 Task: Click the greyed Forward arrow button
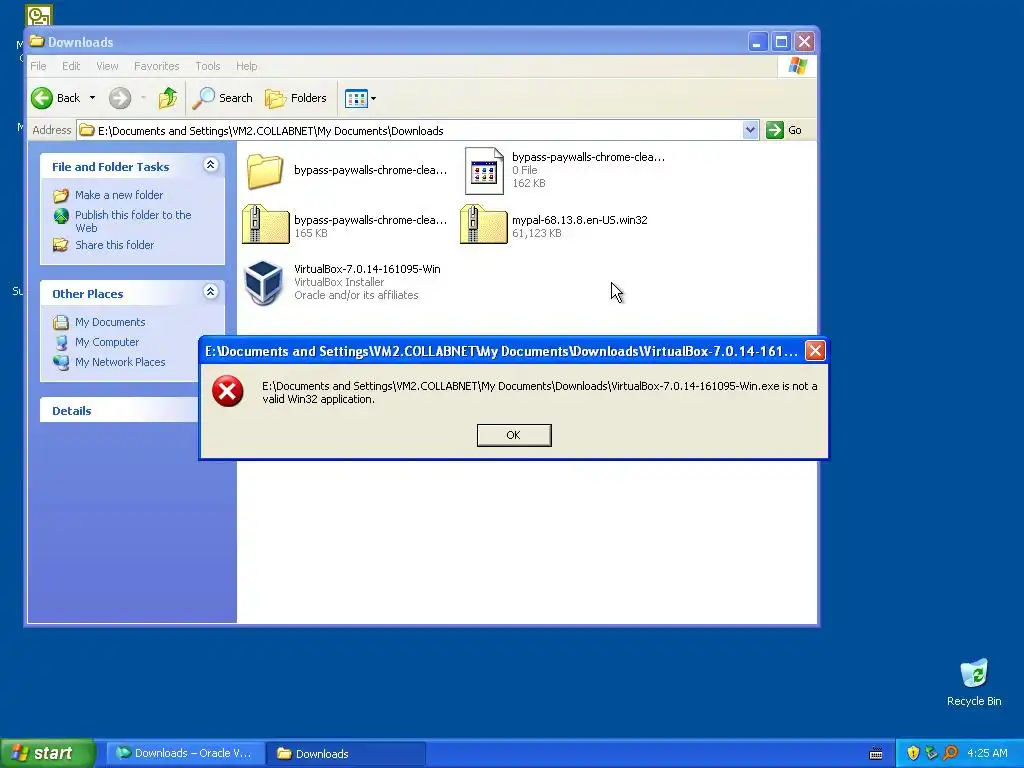pos(120,98)
